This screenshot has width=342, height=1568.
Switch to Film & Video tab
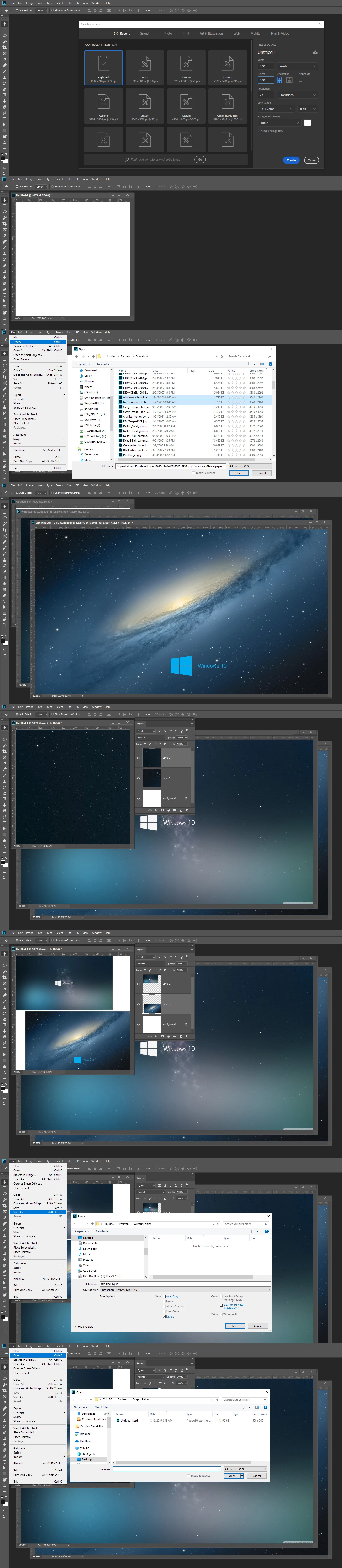(x=280, y=33)
